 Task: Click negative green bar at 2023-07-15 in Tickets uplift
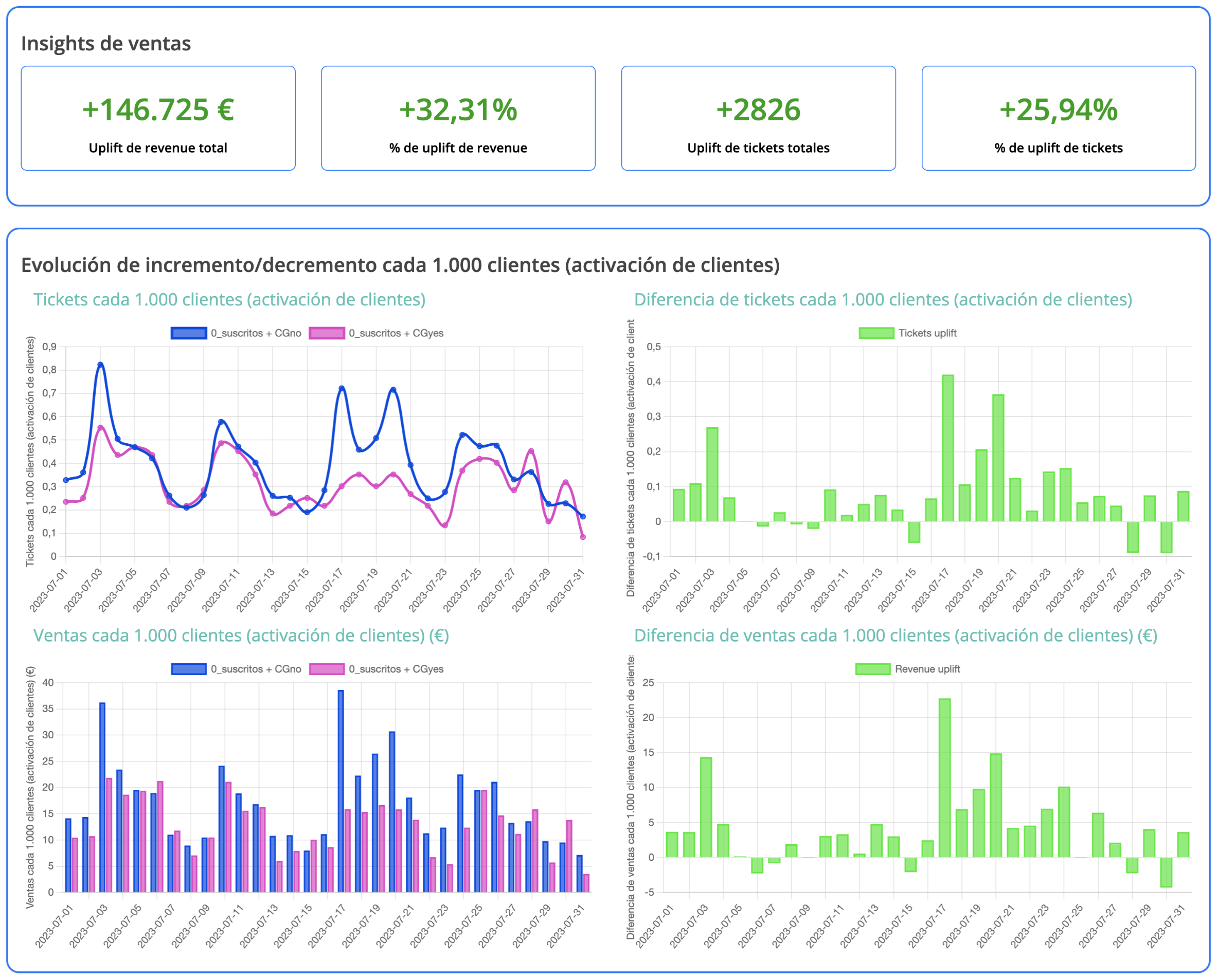pyautogui.click(x=914, y=532)
